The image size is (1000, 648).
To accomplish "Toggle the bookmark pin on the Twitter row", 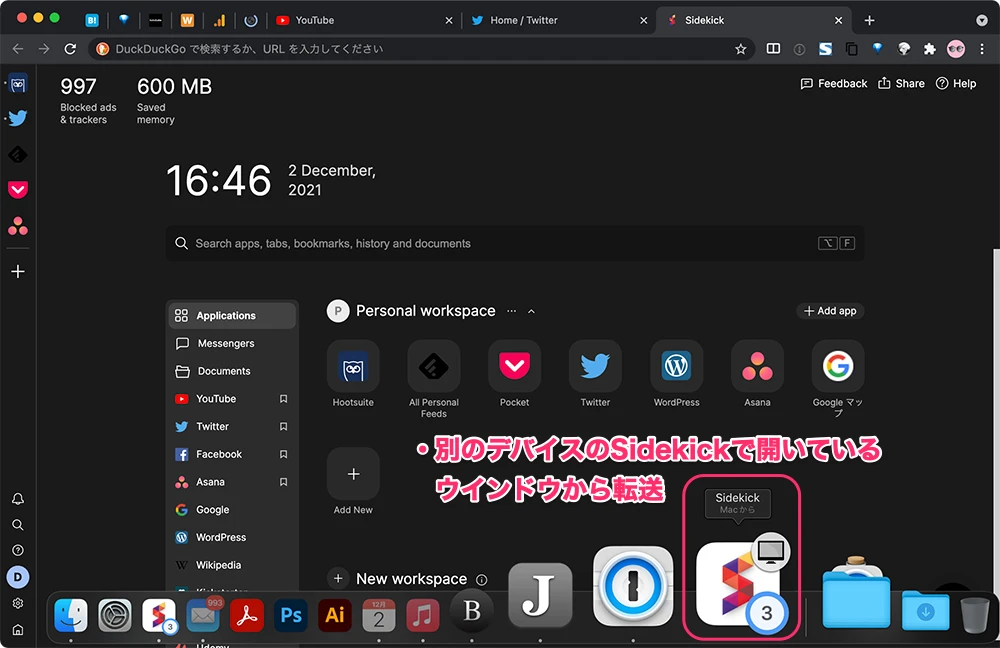I will [283, 427].
